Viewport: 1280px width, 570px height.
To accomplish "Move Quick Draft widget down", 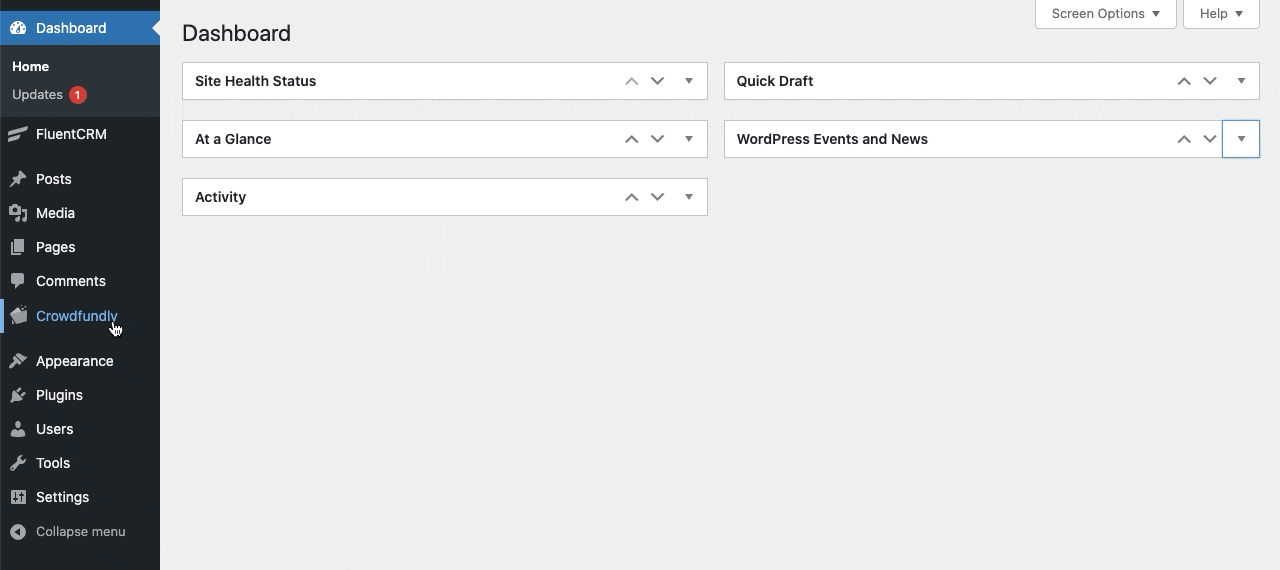I will pyautogui.click(x=1210, y=81).
